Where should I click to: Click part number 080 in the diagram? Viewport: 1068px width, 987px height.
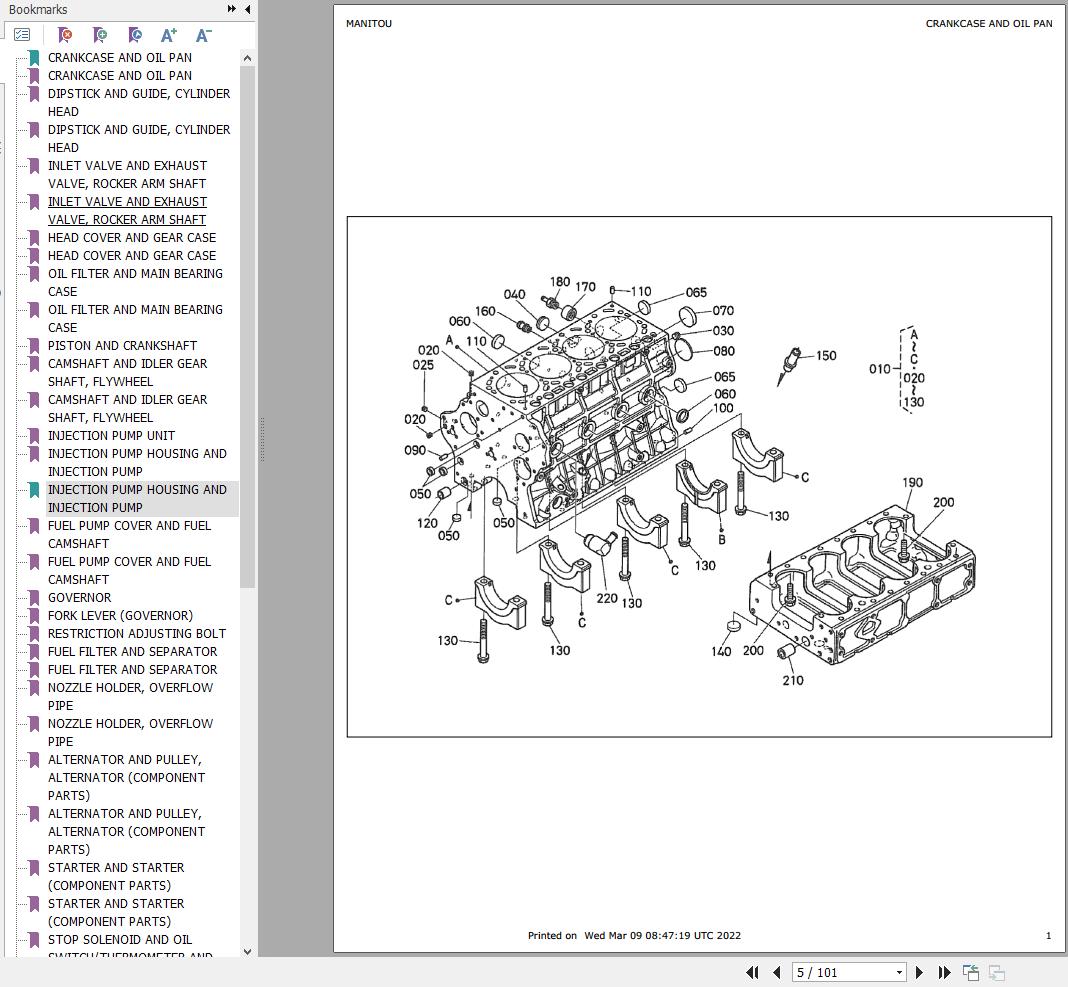[724, 351]
